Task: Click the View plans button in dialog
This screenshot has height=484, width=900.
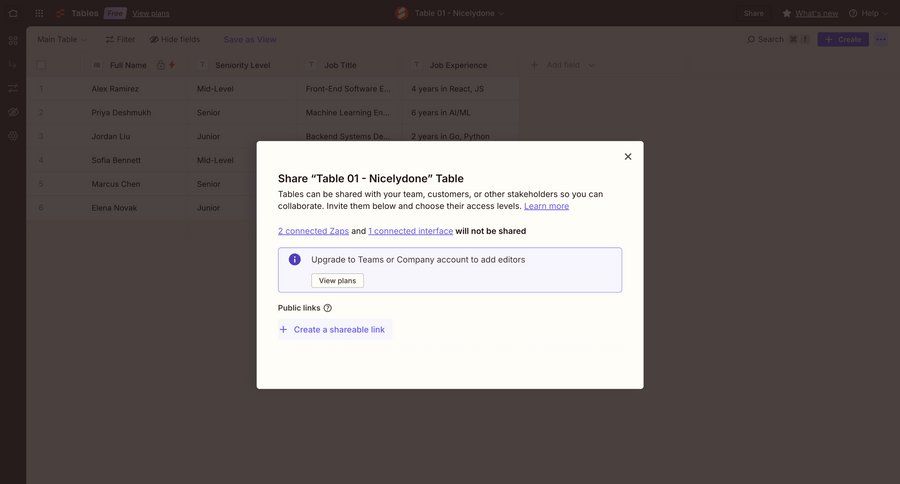Action: 338,281
